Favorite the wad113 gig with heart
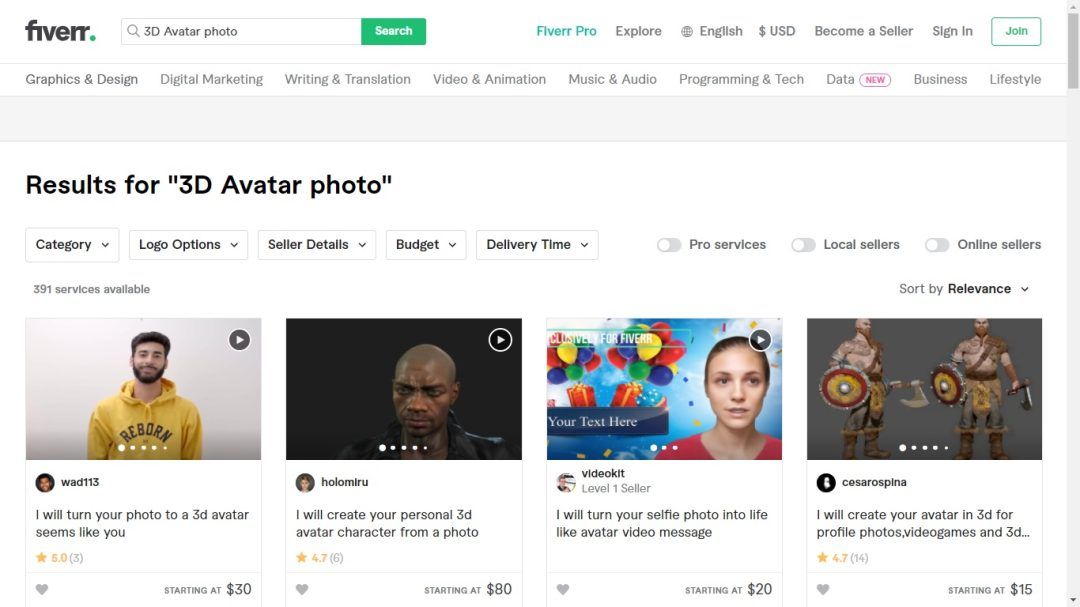 coord(42,590)
